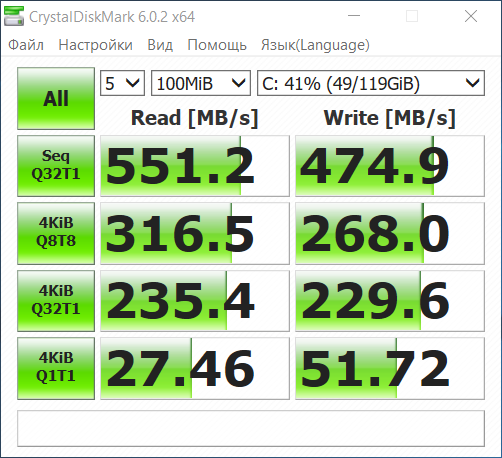
Task: Click the Read [MB/s] column header
Action: click(195, 118)
